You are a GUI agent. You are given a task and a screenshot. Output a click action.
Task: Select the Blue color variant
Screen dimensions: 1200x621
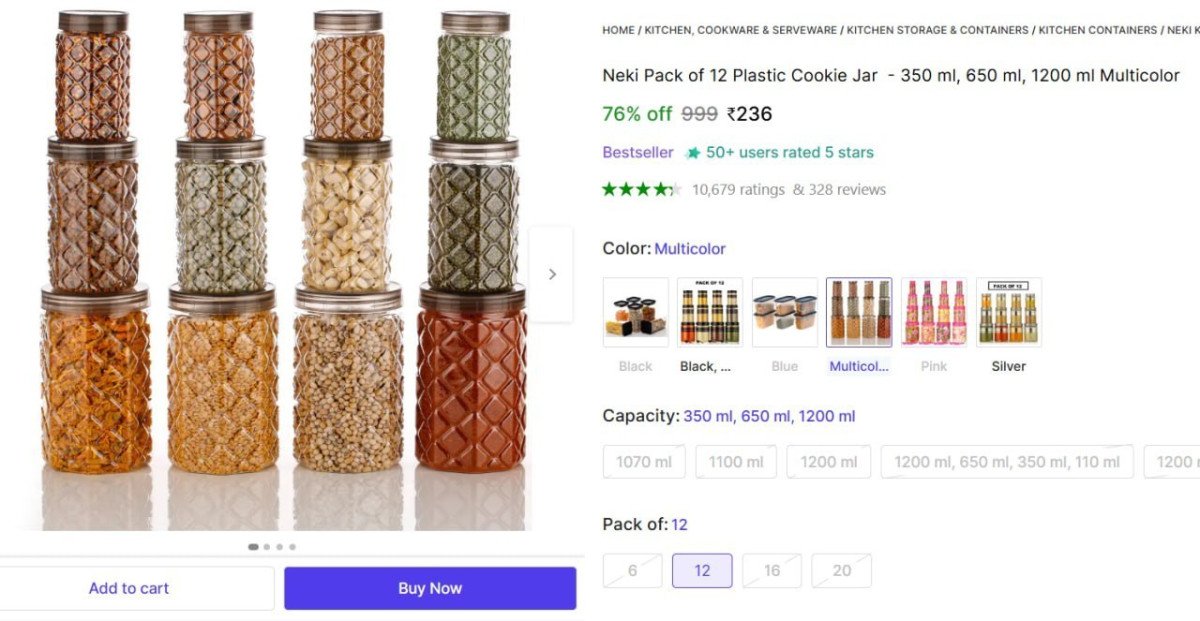tap(784, 311)
